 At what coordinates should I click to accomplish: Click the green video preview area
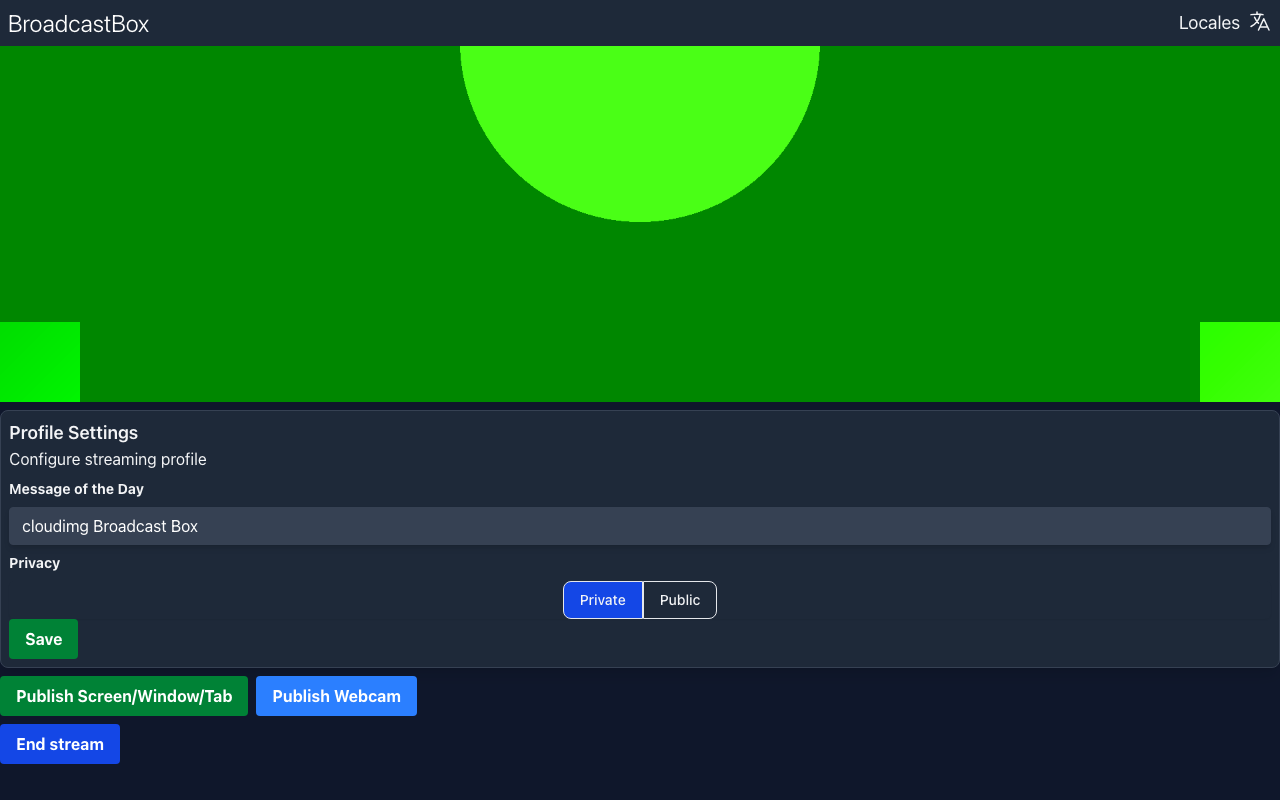(640, 224)
